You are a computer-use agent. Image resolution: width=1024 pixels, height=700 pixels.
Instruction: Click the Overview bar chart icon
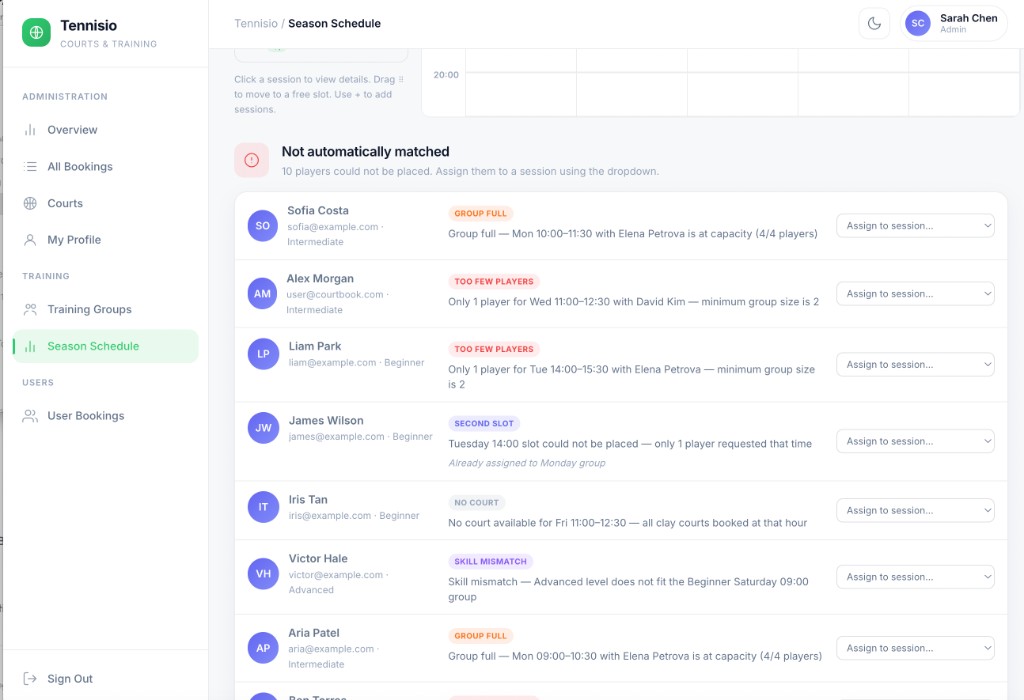(x=30, y=130)
